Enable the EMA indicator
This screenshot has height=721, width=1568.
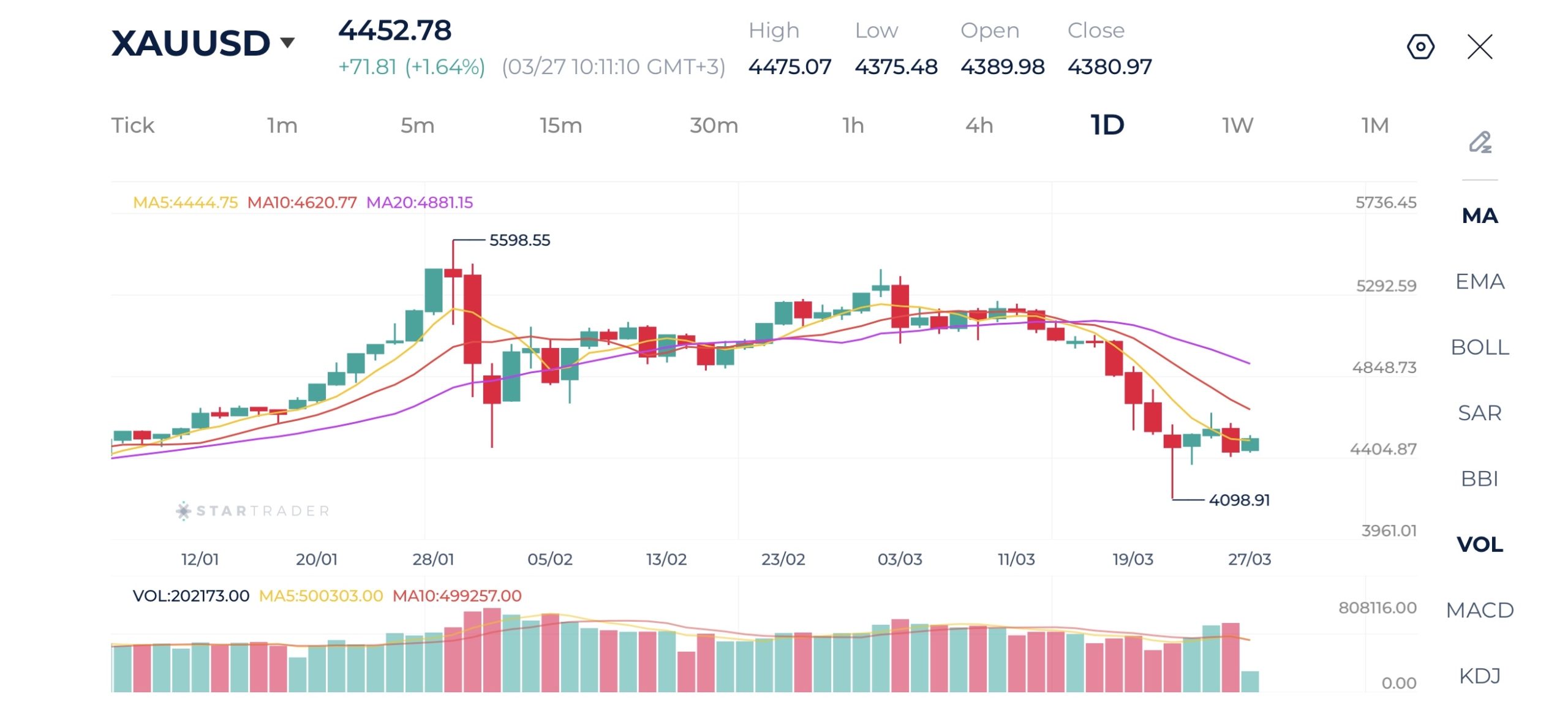tap(1480, 282)
